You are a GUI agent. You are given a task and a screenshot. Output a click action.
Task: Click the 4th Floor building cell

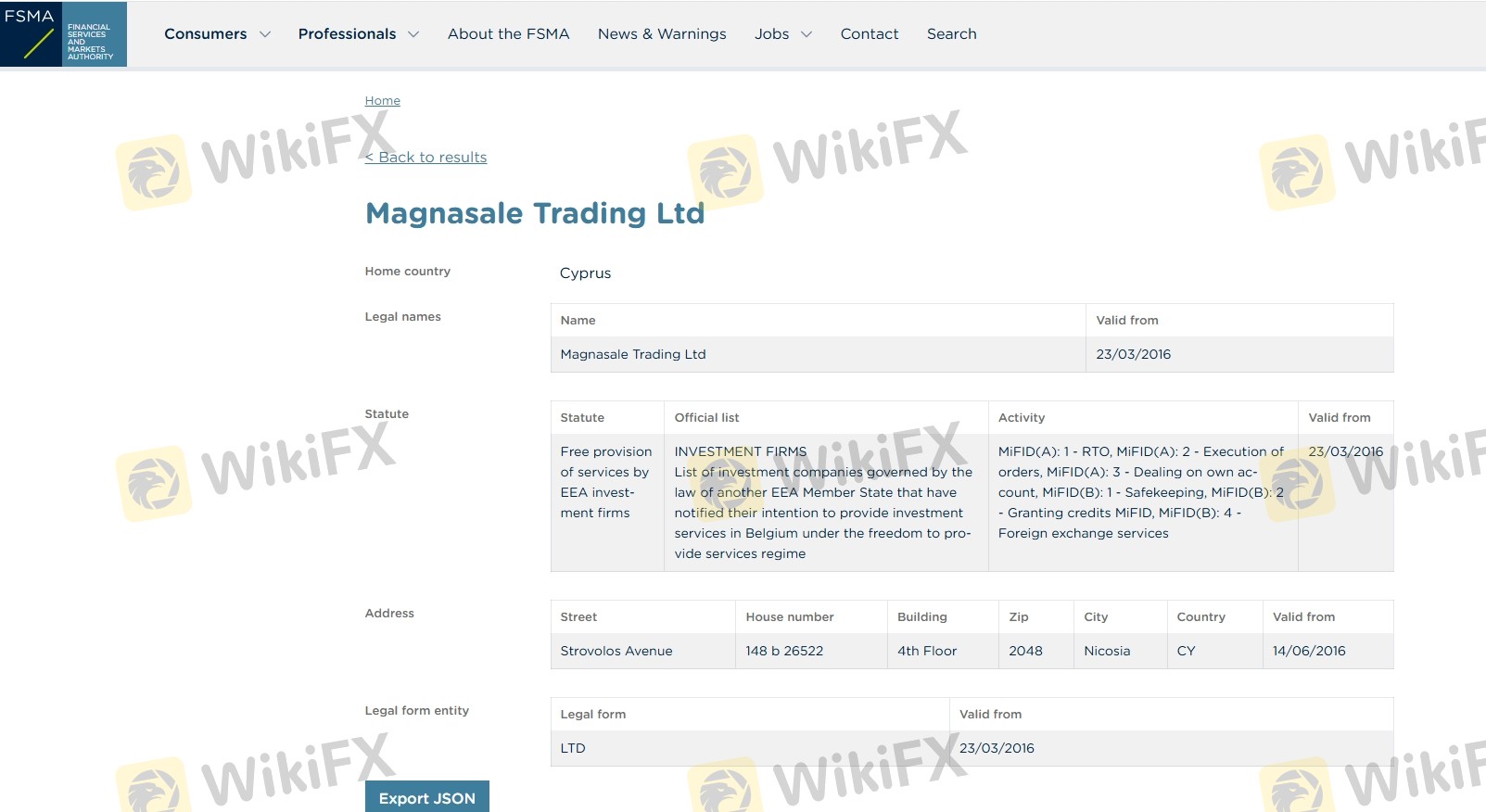943,651
